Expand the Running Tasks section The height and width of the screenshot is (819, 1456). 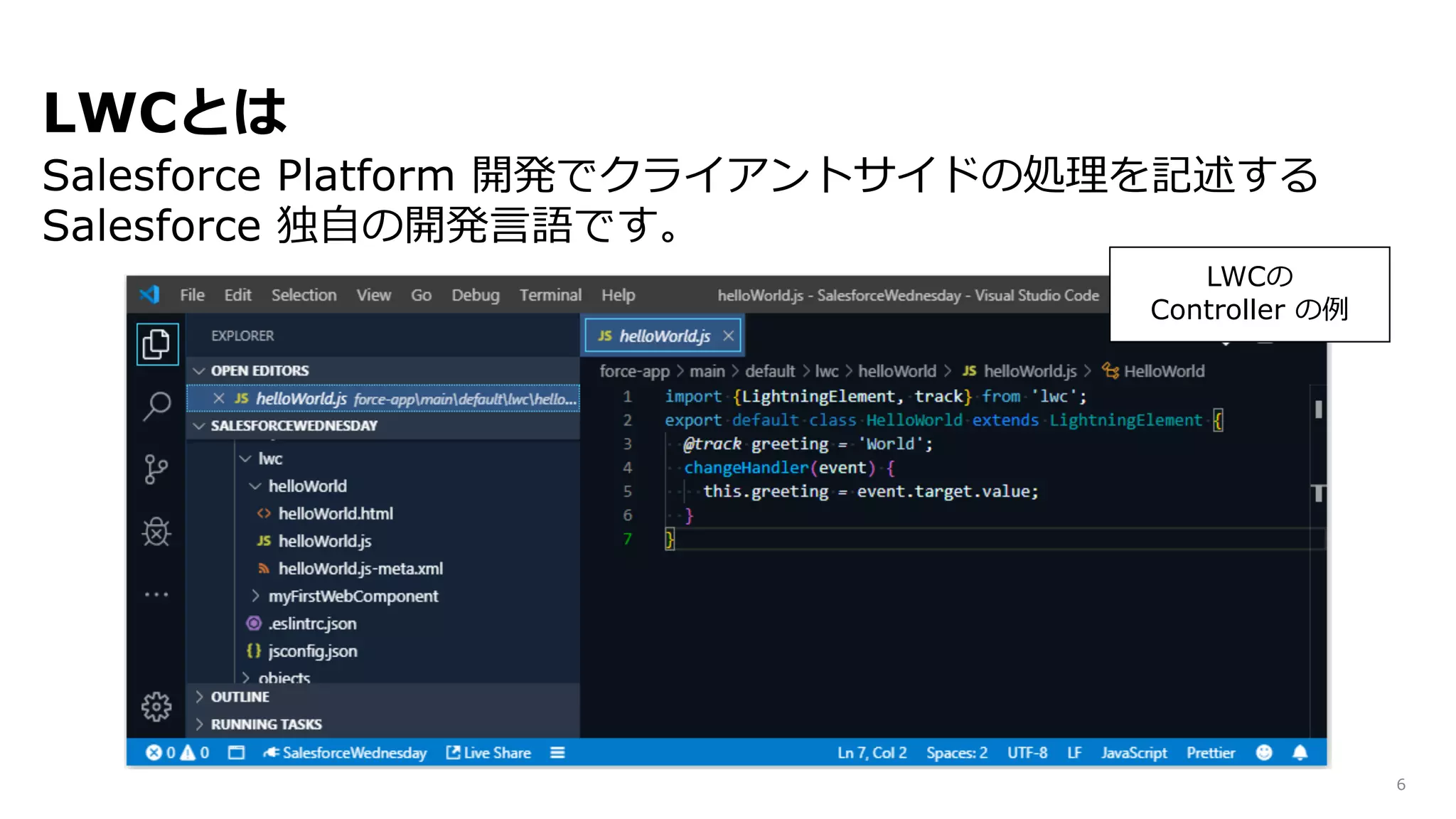point(200,724)
